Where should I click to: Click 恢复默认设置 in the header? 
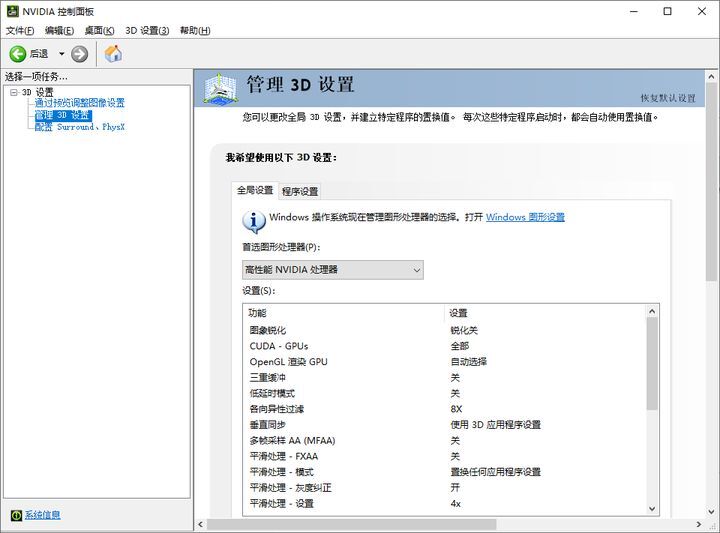[x=668, y=98]
